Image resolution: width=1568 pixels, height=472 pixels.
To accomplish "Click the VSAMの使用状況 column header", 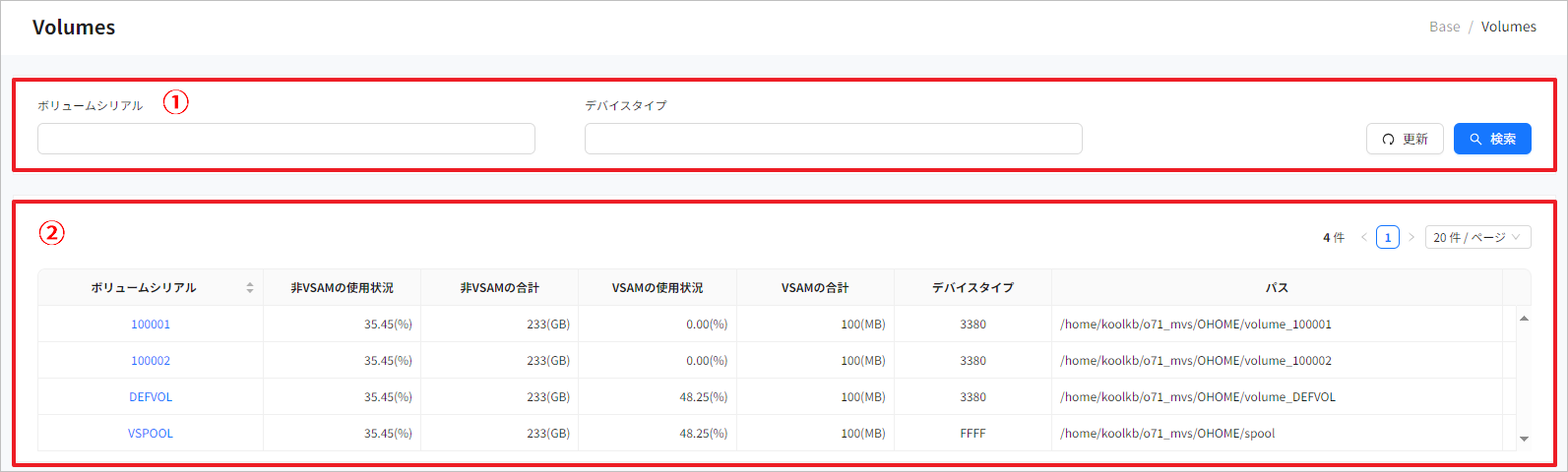I will (658, 288).
